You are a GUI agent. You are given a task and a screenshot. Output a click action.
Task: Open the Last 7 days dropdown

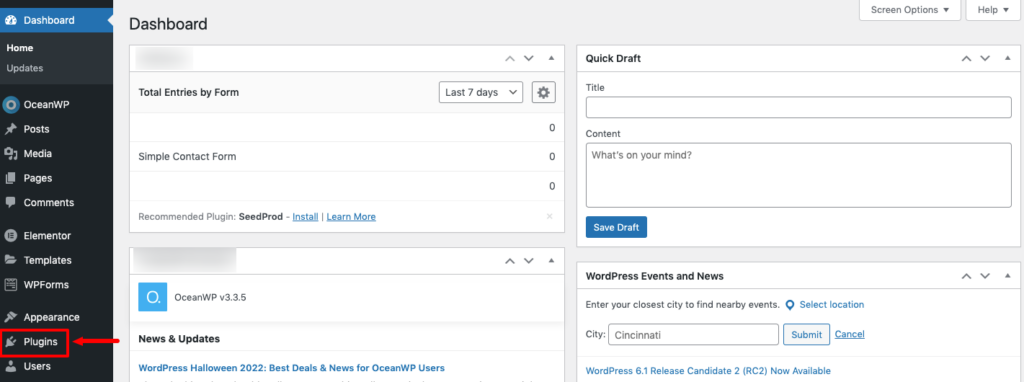(481, 93)
